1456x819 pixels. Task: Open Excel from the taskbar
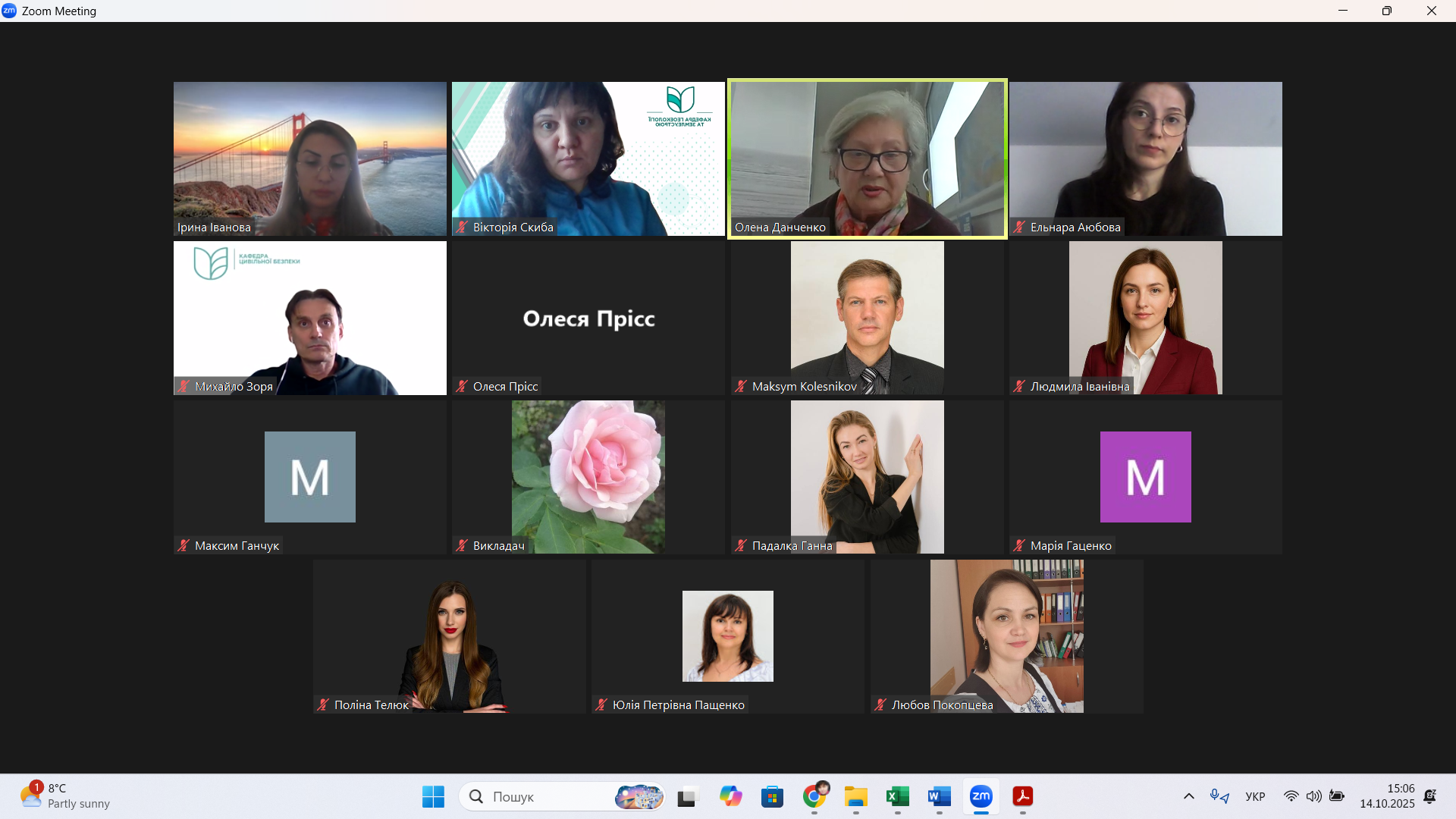coord(897,796)
